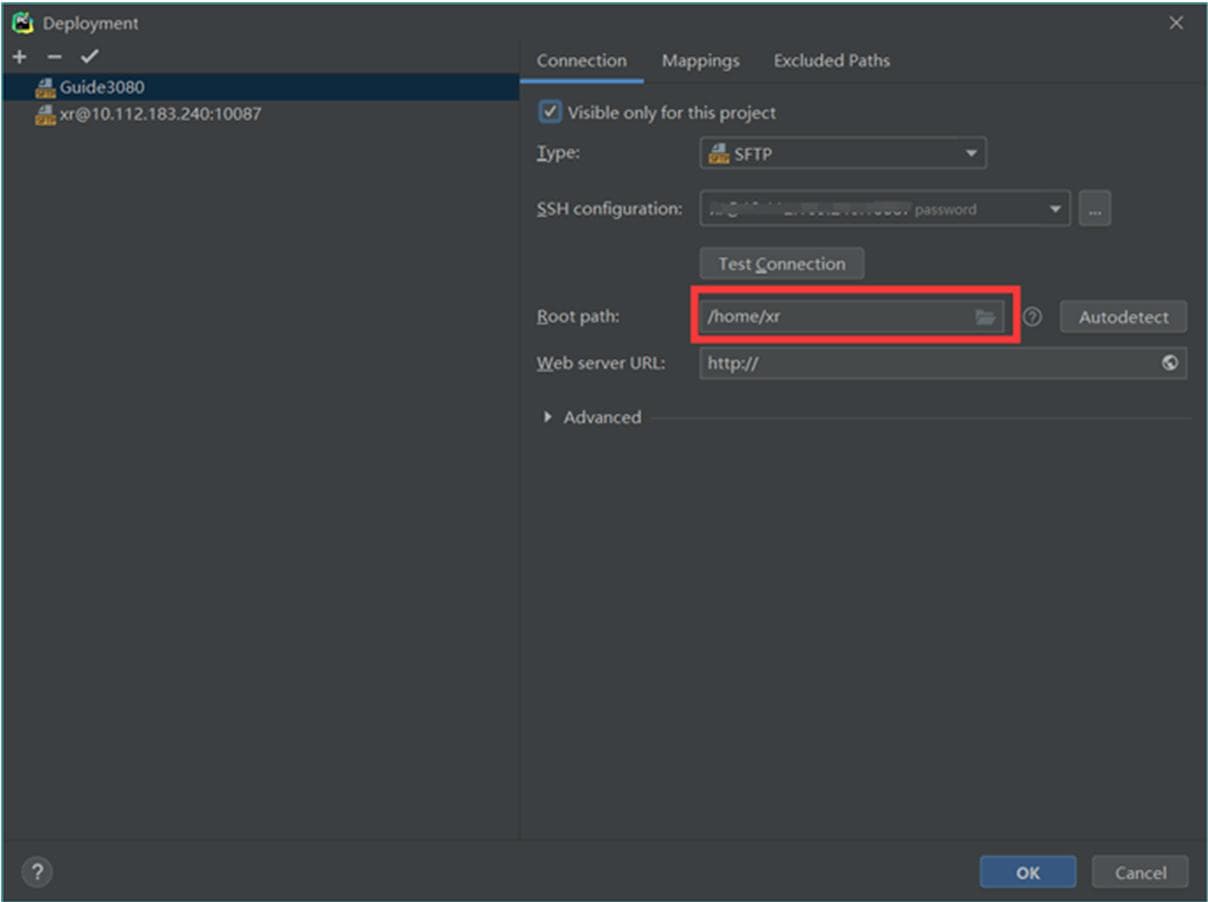Screen dimensions: 1208x902
Task: Click globe icon in Web server URL
Action: pyautogui.click(x=1169, y=363)
